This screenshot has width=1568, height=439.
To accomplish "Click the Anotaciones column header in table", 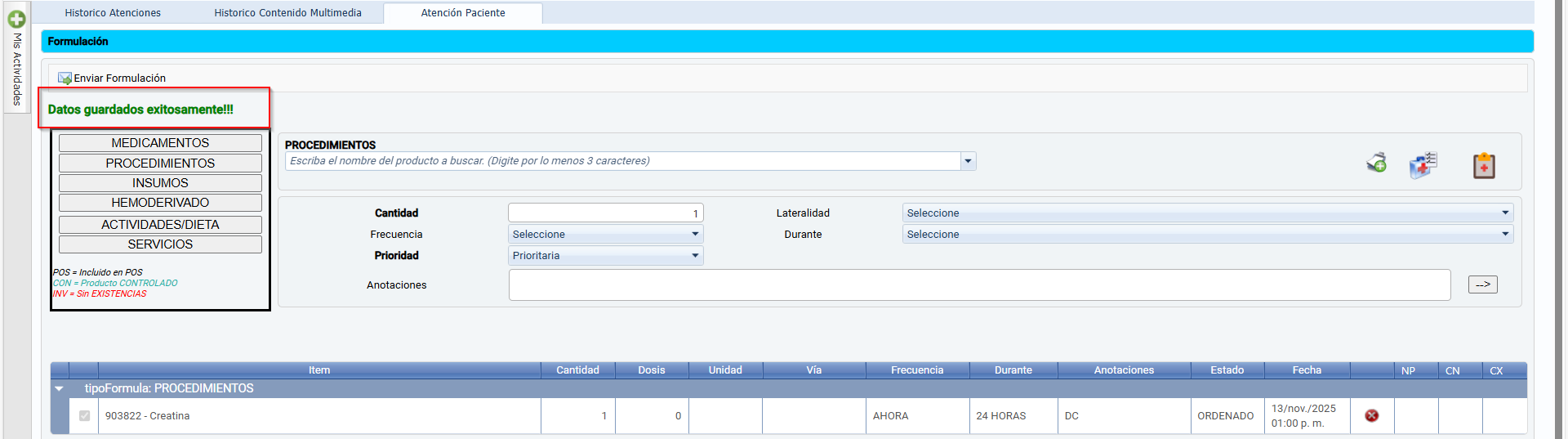I will pos(1124,370).
